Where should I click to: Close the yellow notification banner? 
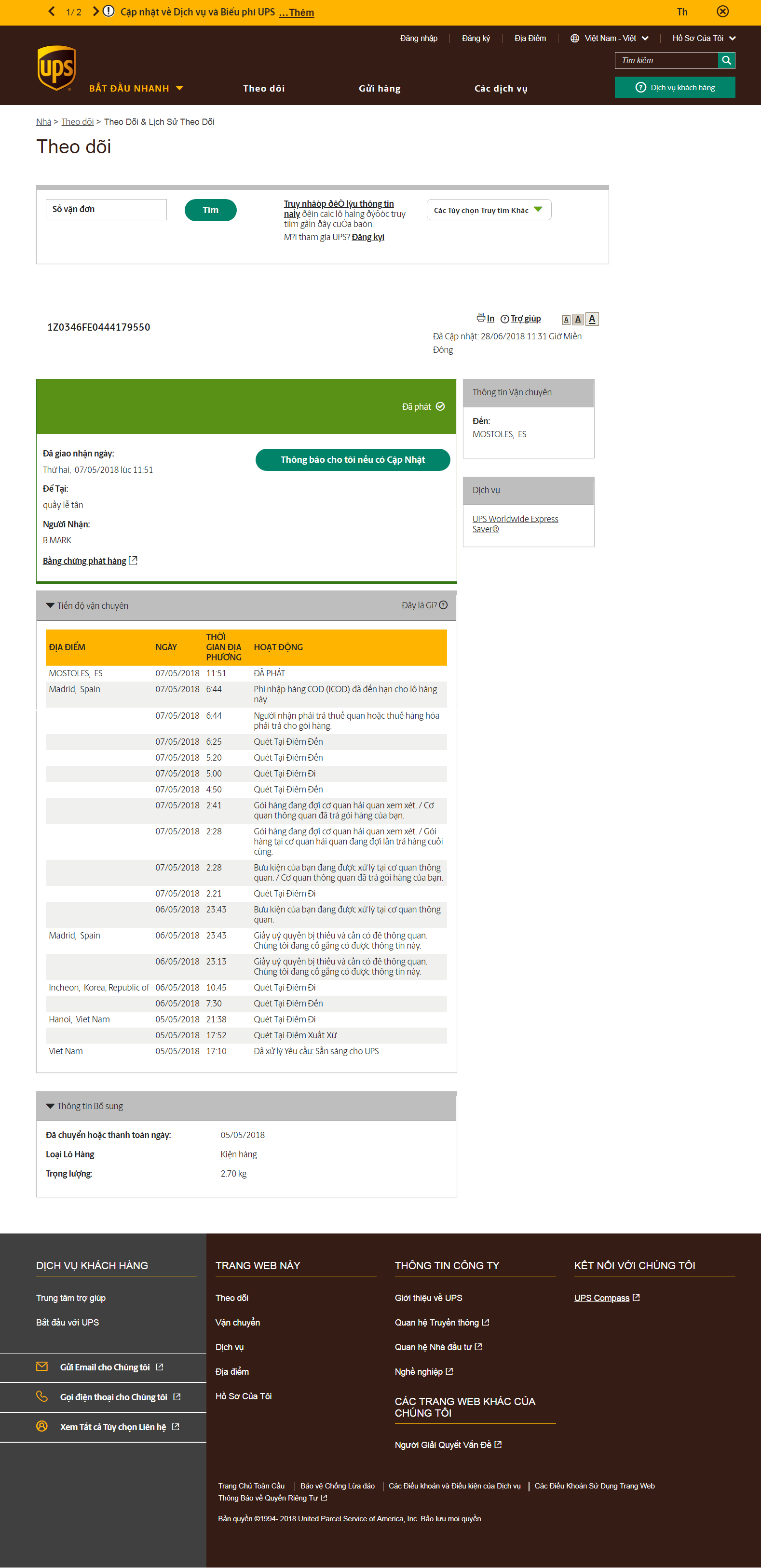coord(722,12)
